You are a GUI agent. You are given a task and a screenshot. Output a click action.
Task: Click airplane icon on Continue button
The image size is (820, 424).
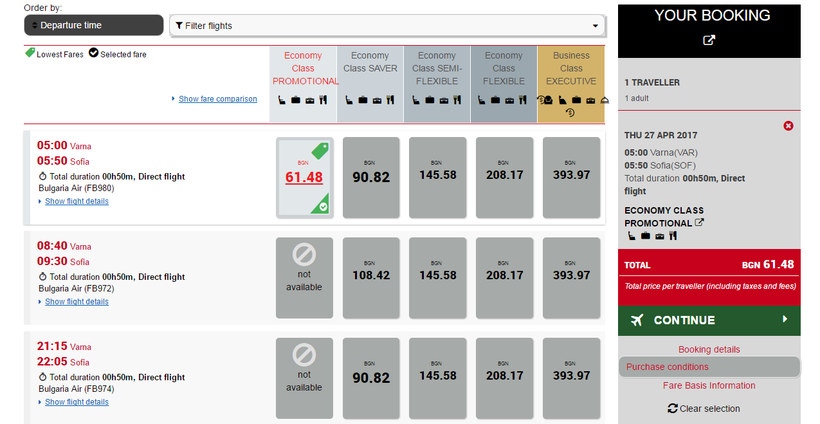(x=637, y=320)
